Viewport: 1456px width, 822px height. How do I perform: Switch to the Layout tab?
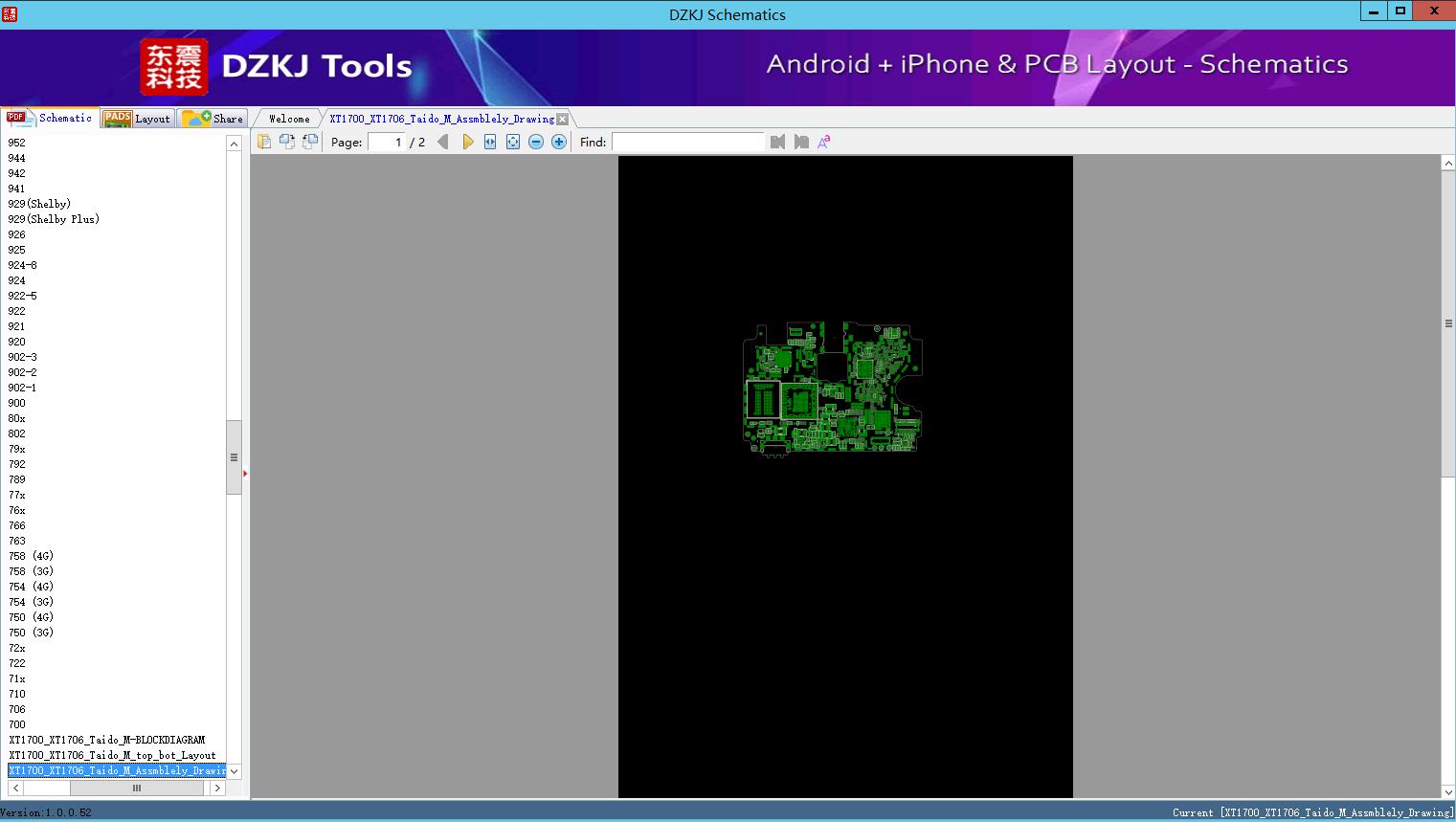point(139,119)
